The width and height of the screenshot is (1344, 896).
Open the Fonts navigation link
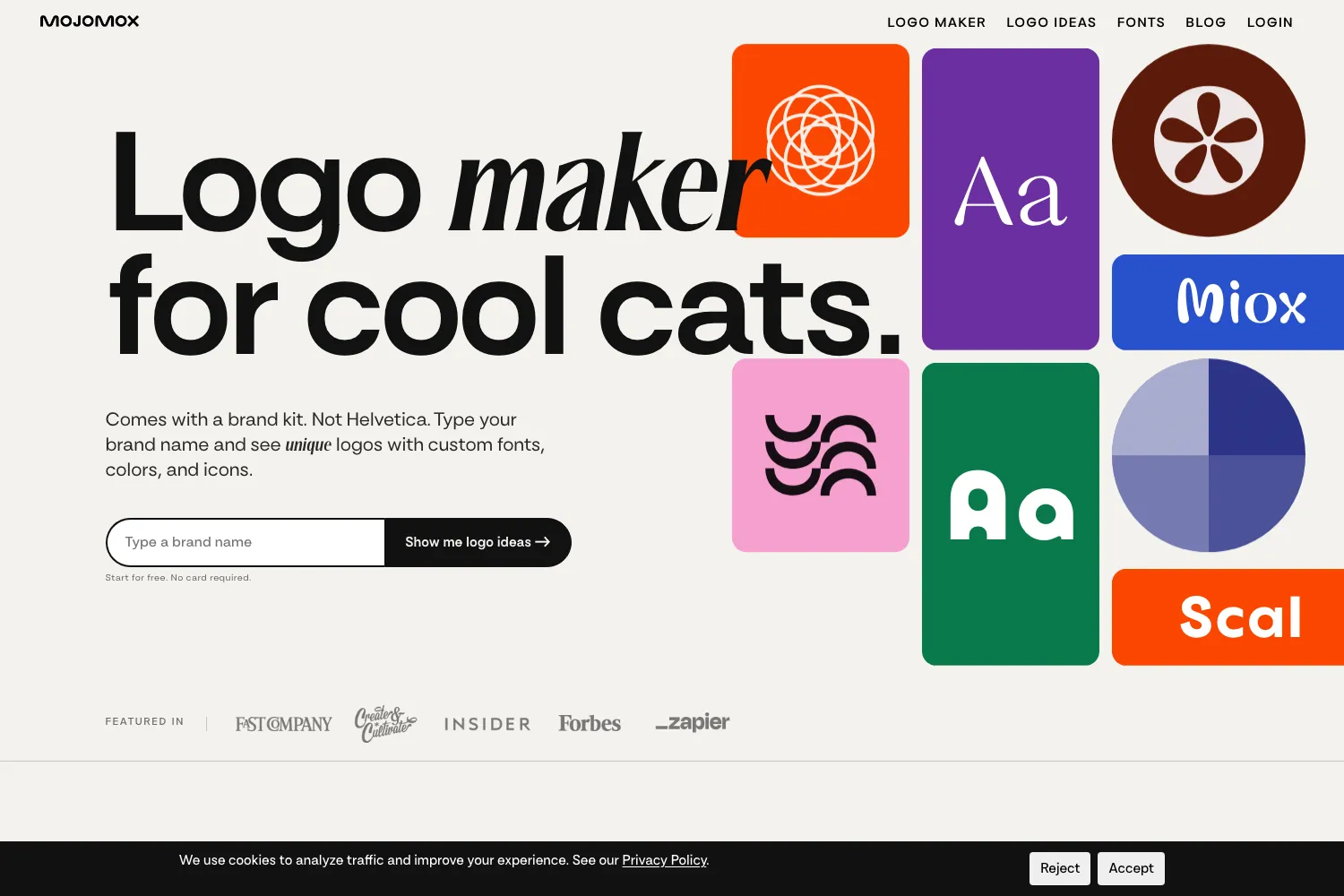click(1141, 22)
